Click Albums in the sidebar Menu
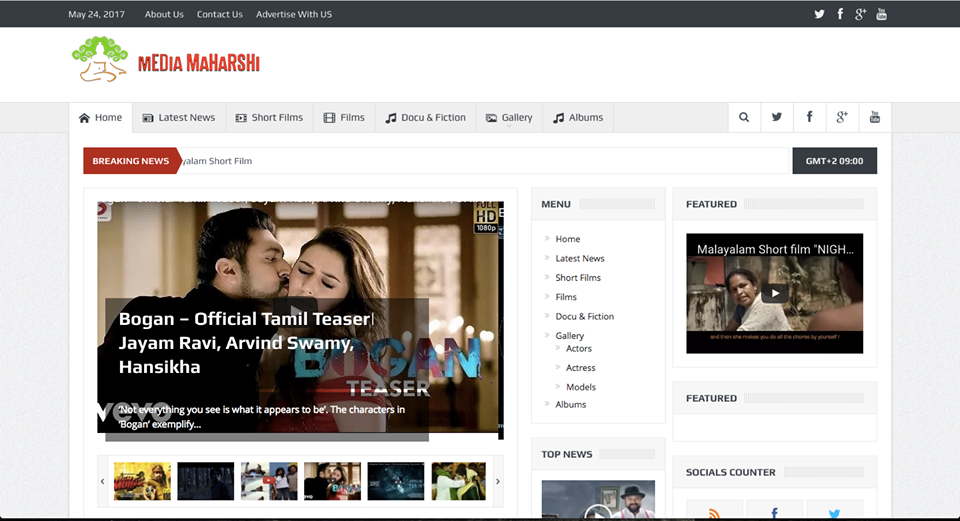Screen dimensions: 960x521 pyautogui.click(x=571, y=405)
